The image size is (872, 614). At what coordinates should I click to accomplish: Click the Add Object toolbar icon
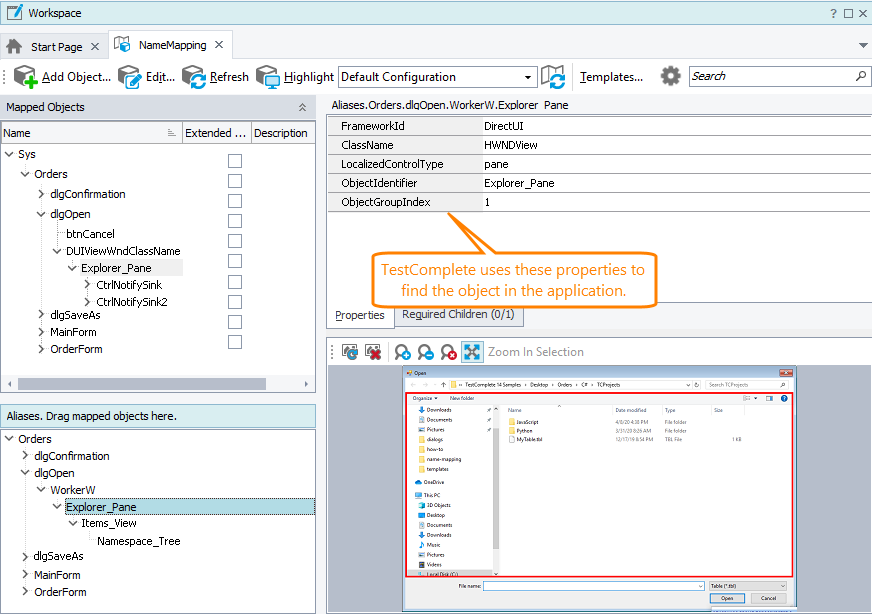click(x=25, y=77)
